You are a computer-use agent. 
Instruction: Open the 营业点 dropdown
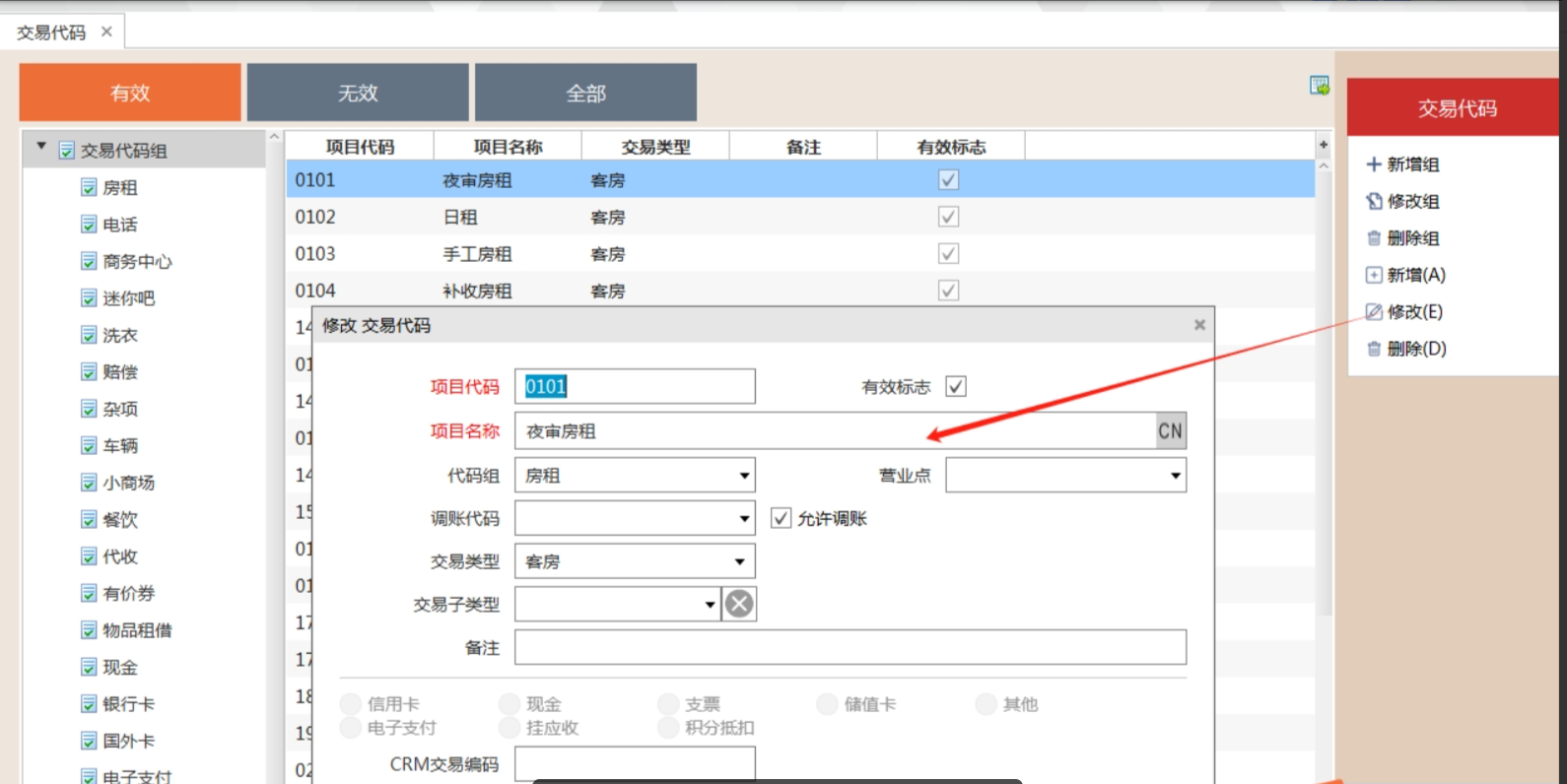click(1175, 476)
